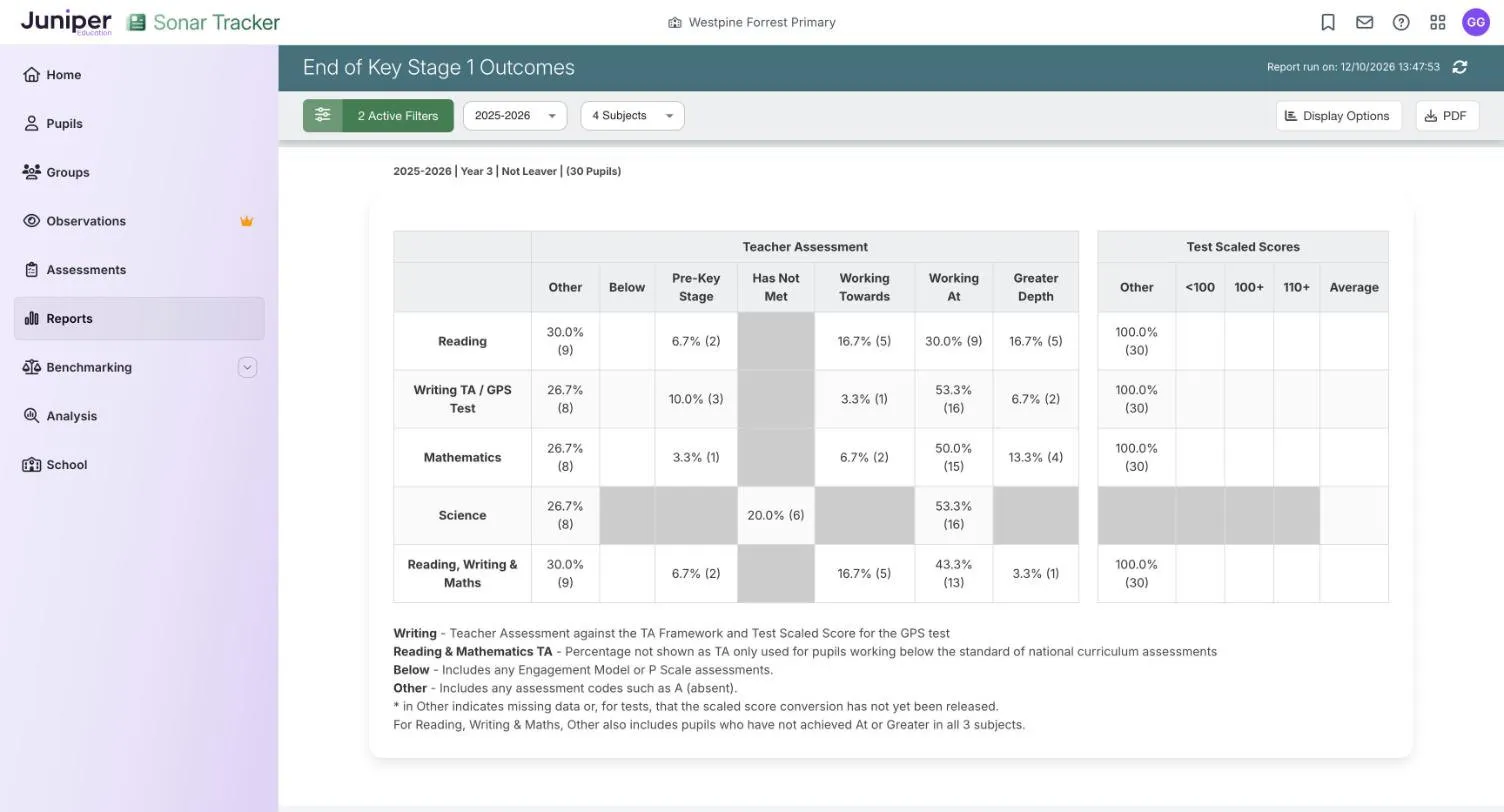This screenshot has height=812, width=1504.
Task: Open Groups sidebar label
Action: (68, 172)
